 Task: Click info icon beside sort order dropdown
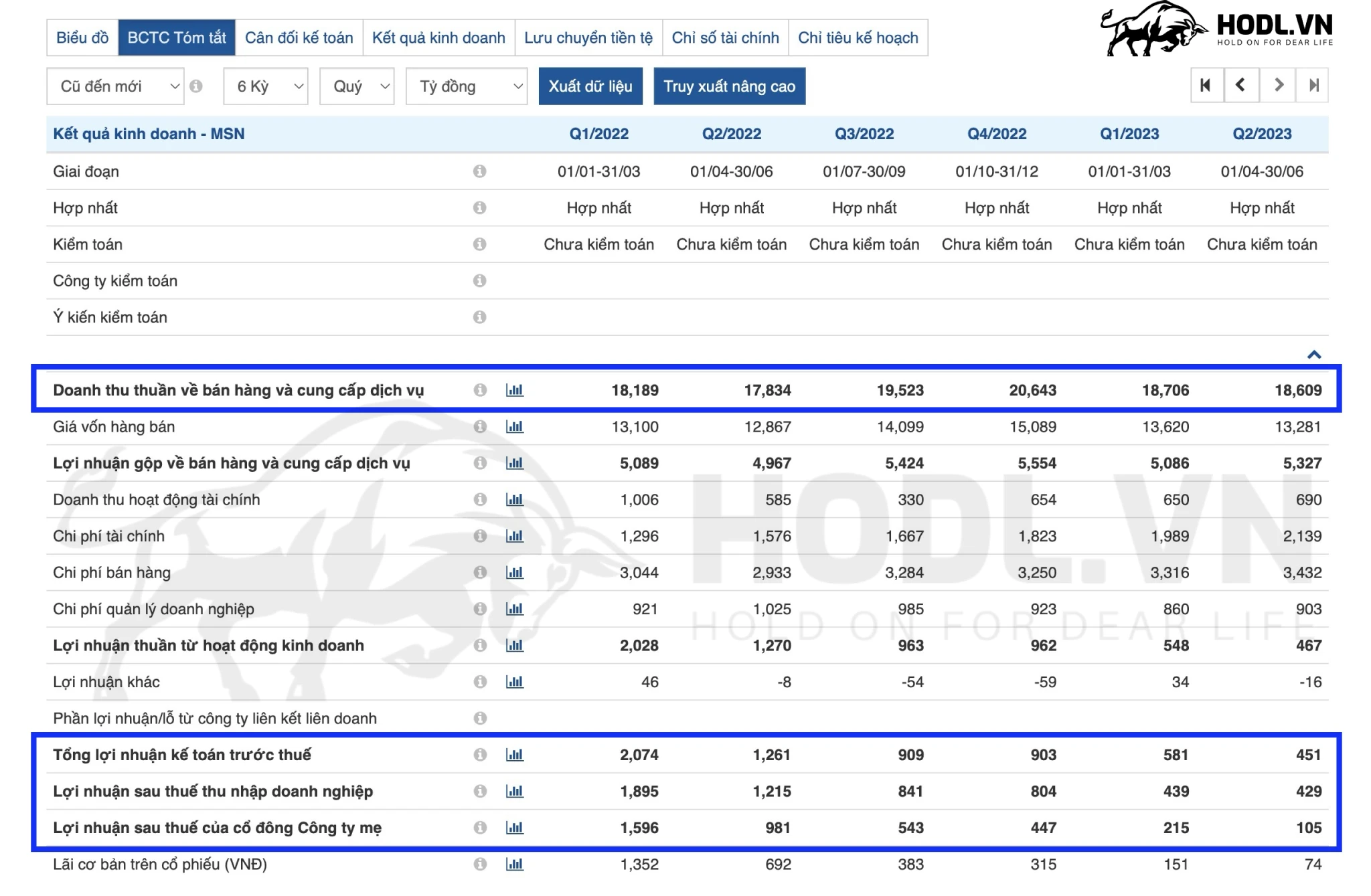coord(196,86)
